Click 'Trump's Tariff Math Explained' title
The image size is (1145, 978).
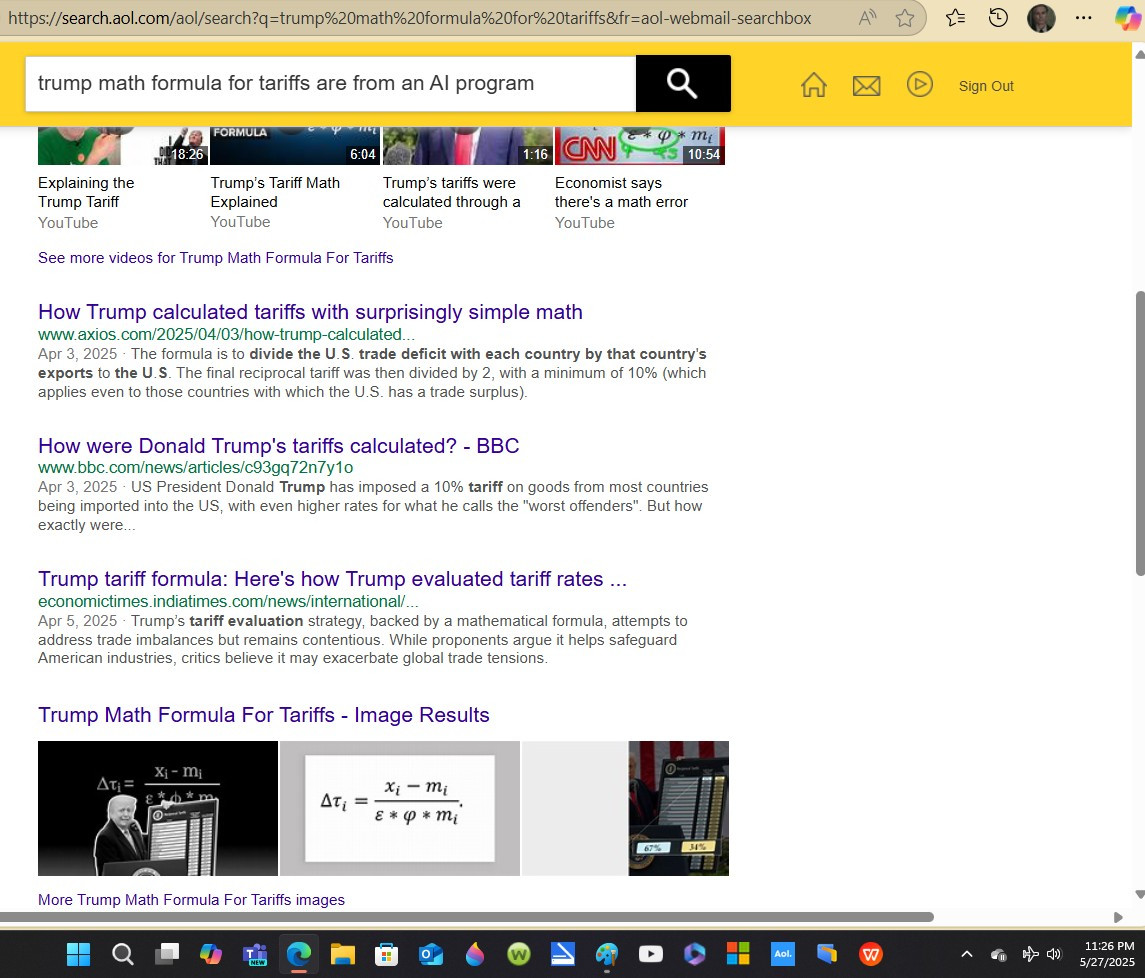[275, 192]
